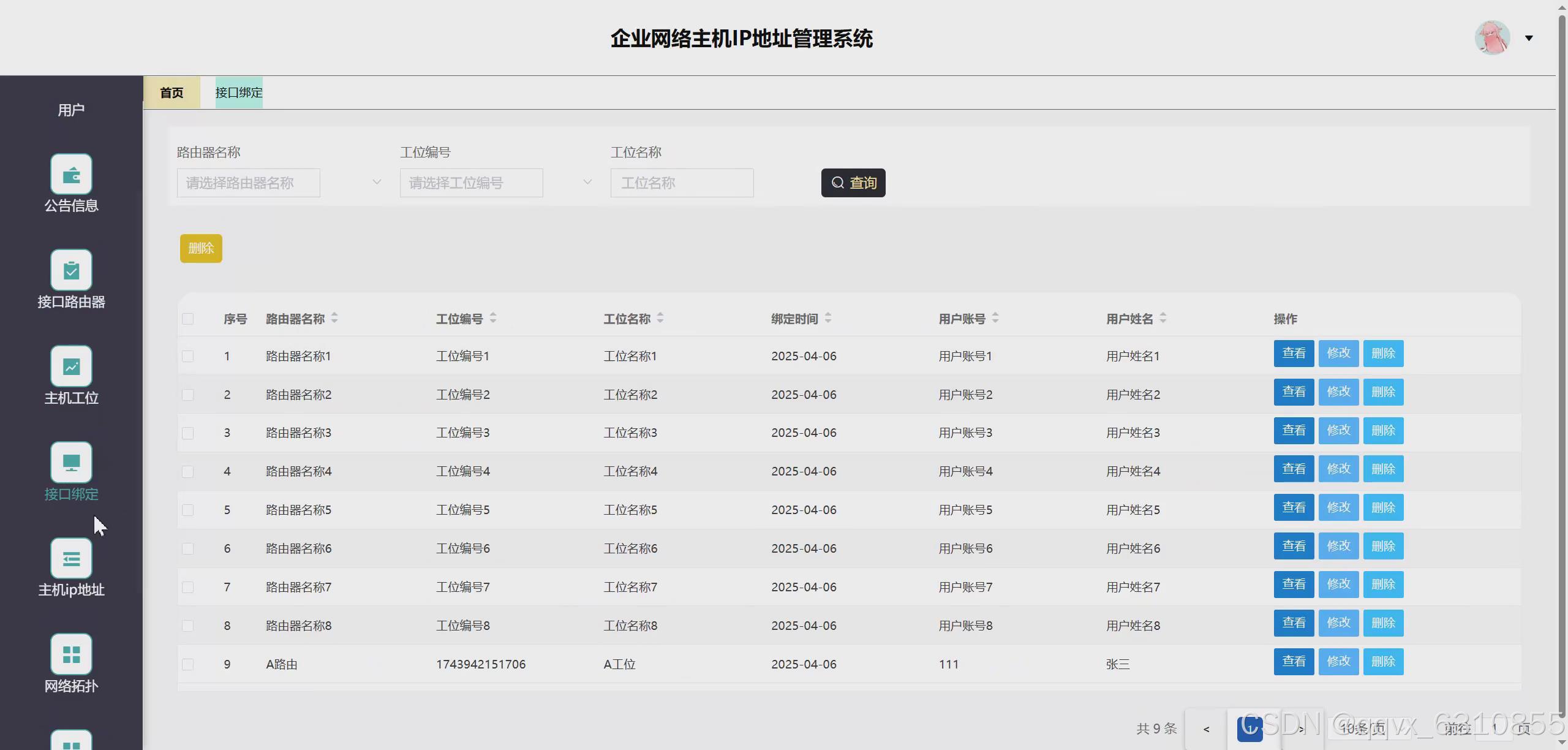Click the 路由器名称 dropdown chevron
The width and height of the screenshot is (1568, 750).
pos(377,182)
